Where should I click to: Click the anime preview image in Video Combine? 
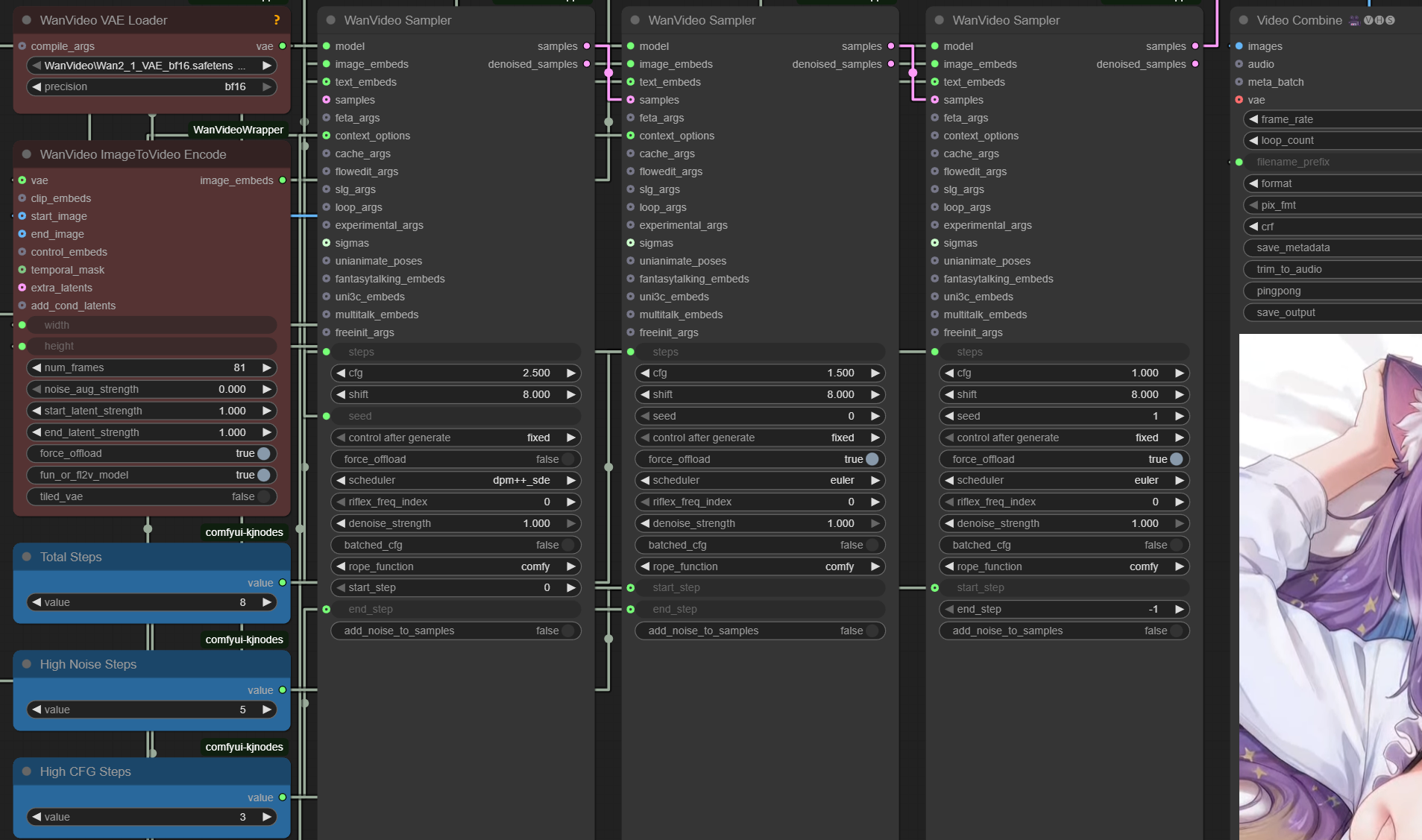pos(1330,587)
